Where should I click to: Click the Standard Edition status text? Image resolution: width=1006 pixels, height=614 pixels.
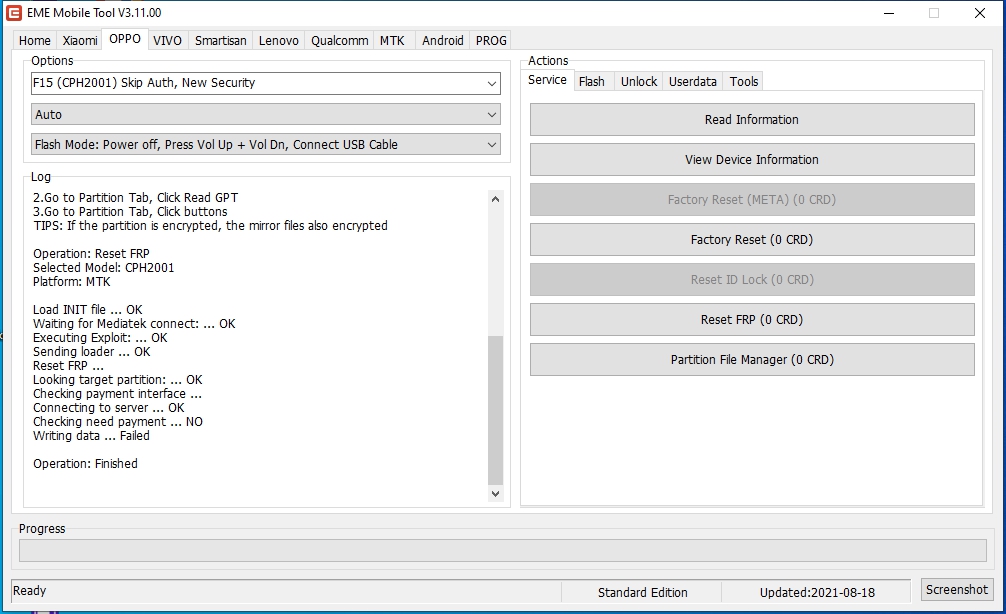[x=642, y=593]
